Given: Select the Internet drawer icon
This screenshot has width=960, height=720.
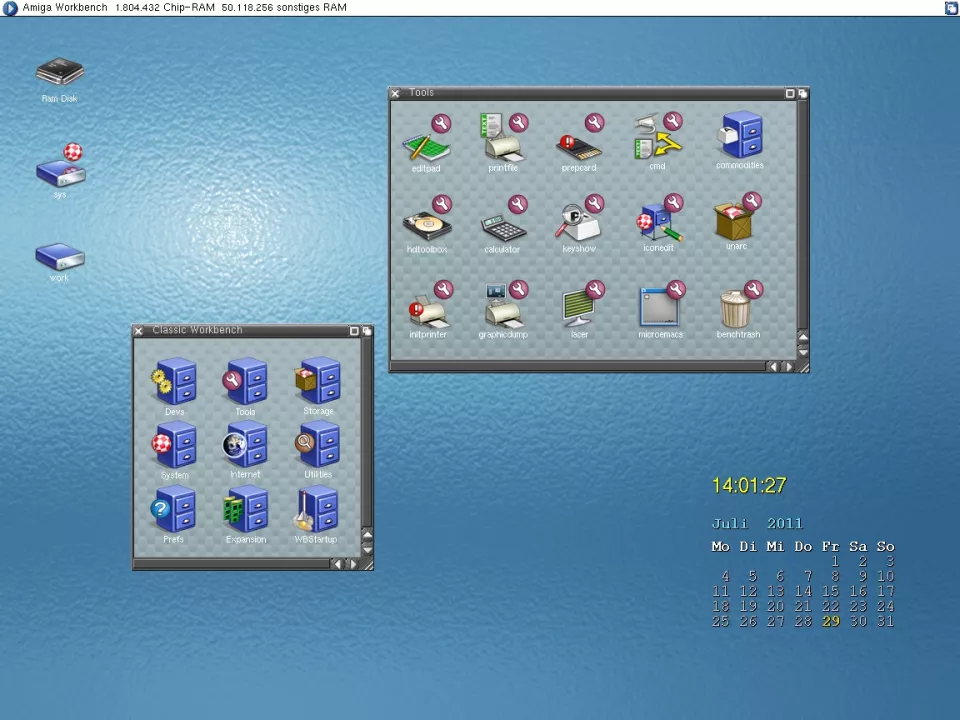Looking at the screenshot, I should 245,447.
